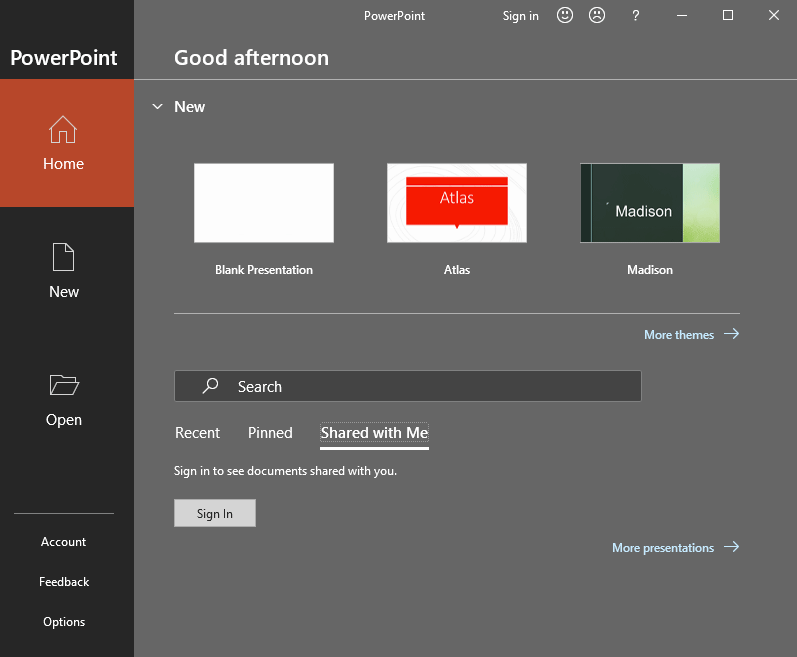
Task: Collapse the New section chevron
Action: 157,107
